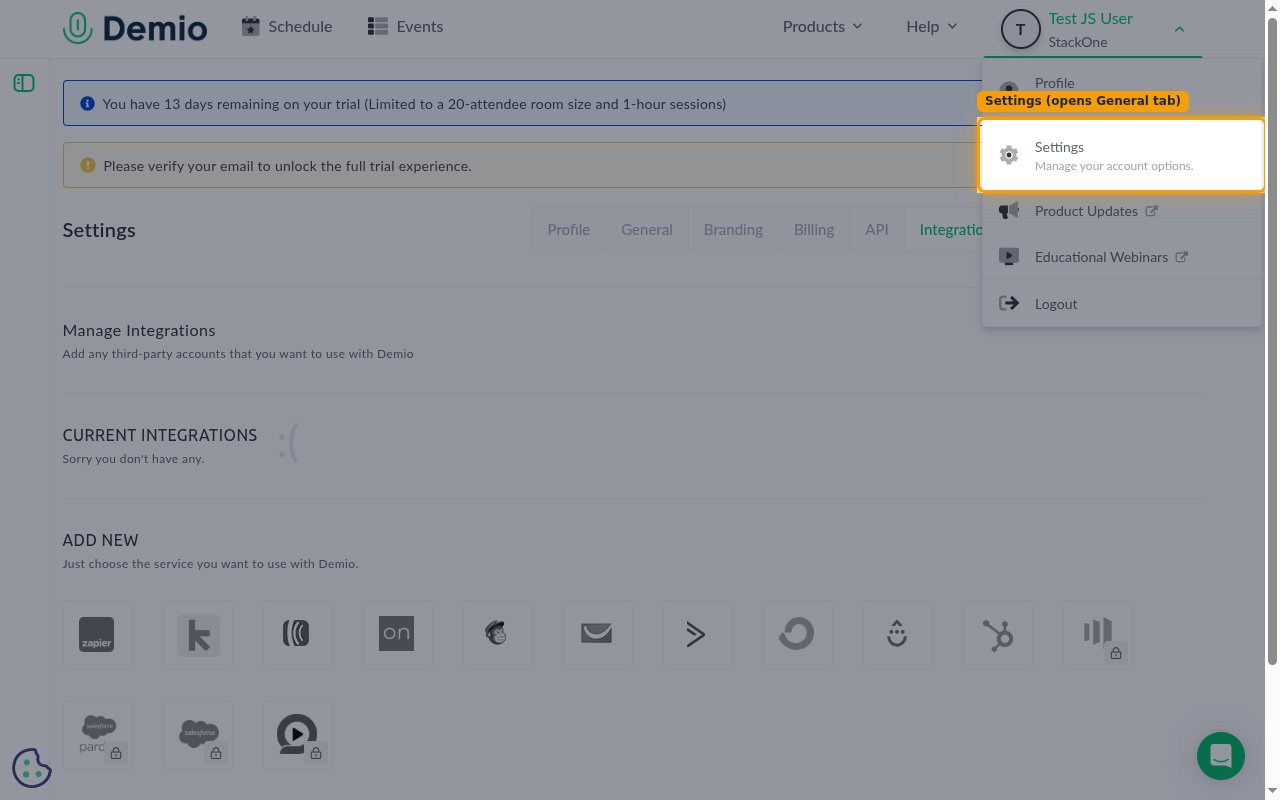Click the page vertical scrollbar

click(1273, 340)
